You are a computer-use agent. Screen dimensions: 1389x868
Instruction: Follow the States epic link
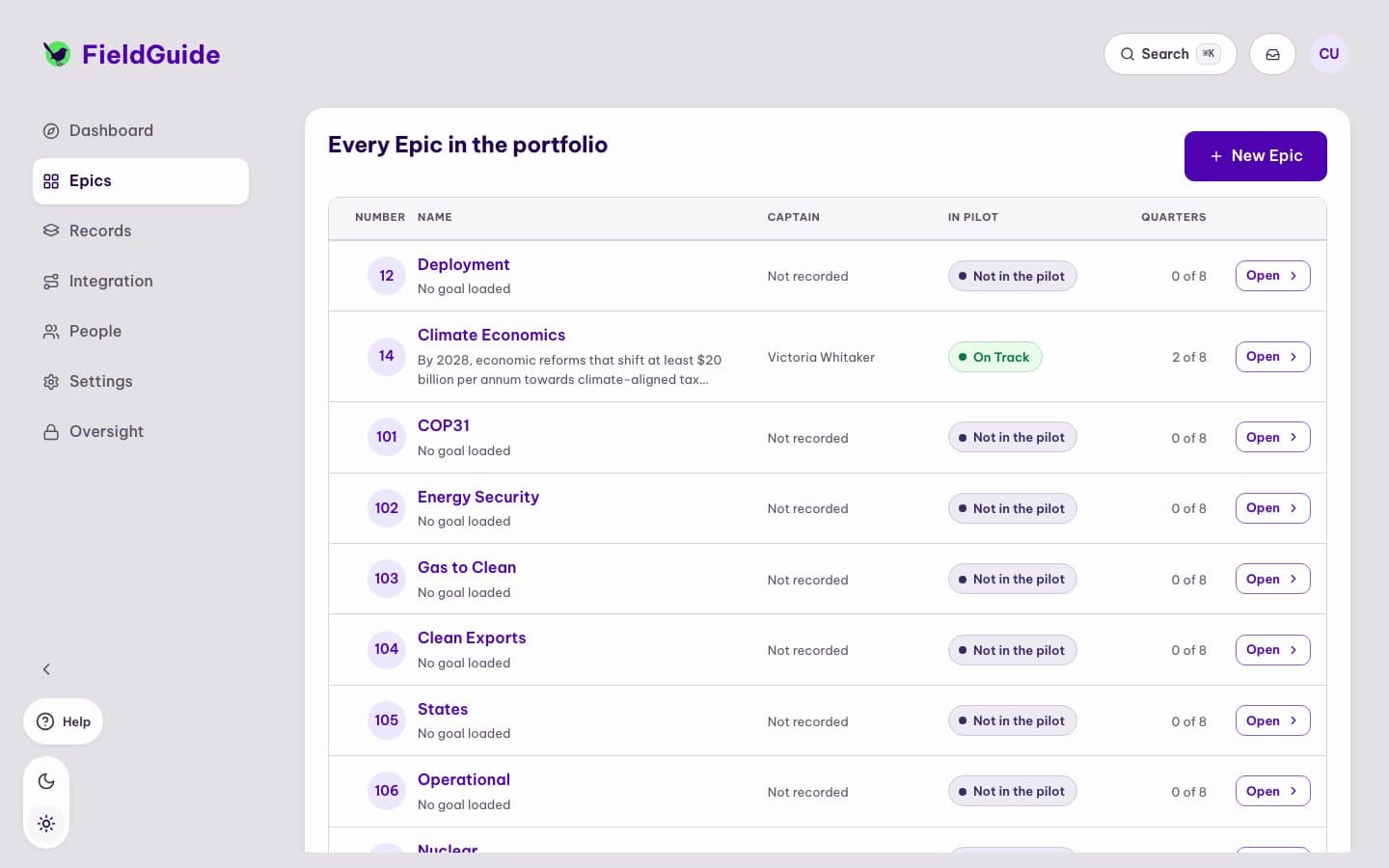click(443, 709)
